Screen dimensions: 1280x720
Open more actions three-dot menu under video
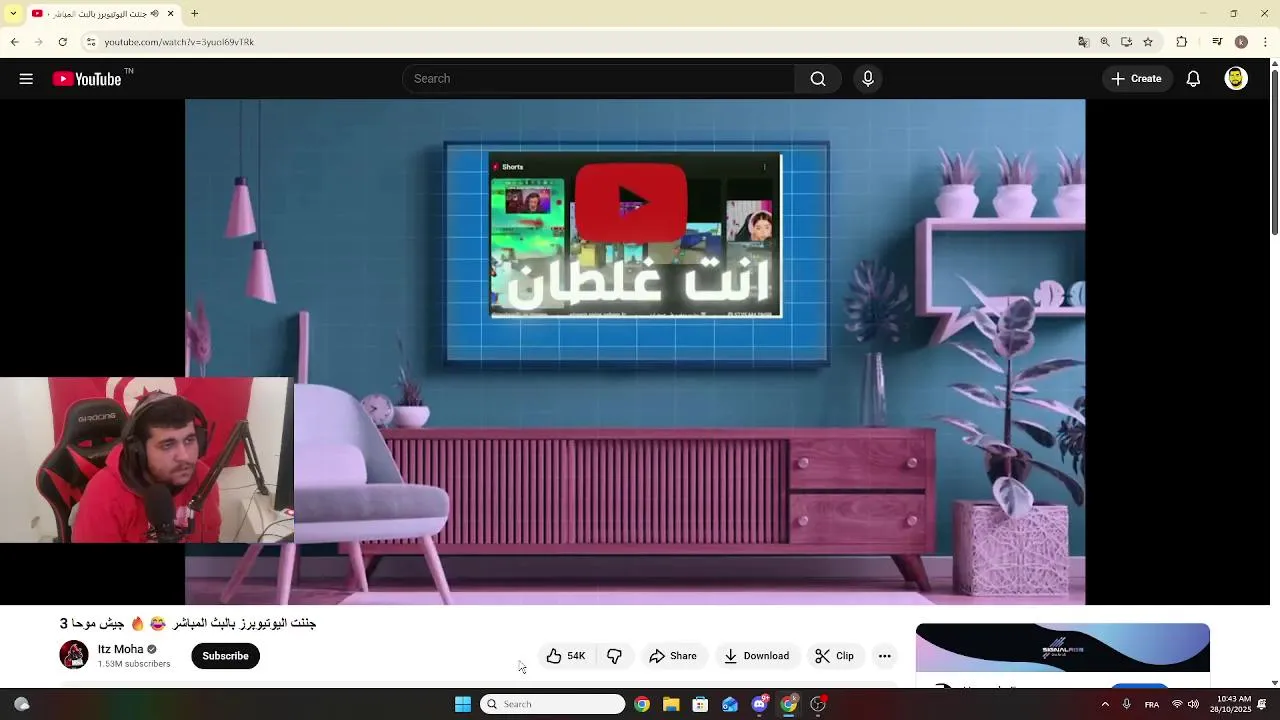(x=884, y=656)
